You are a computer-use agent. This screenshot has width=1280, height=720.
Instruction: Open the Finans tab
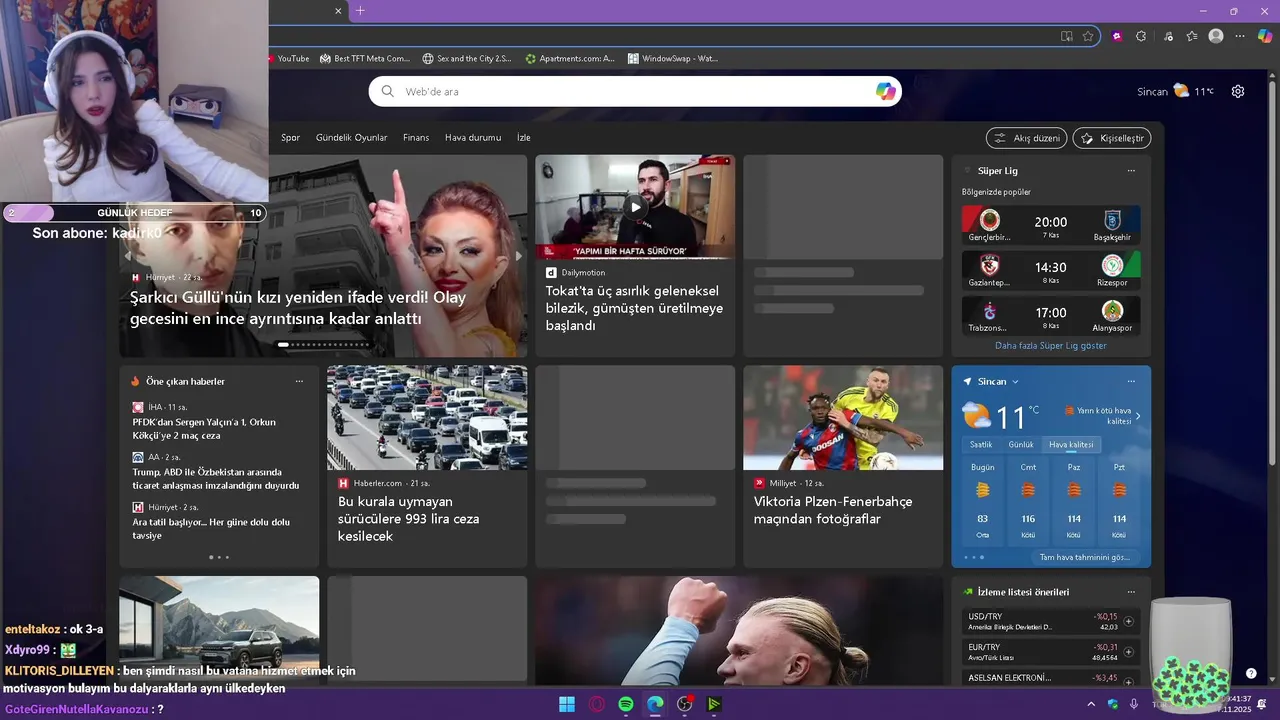[x=416, y=138]
